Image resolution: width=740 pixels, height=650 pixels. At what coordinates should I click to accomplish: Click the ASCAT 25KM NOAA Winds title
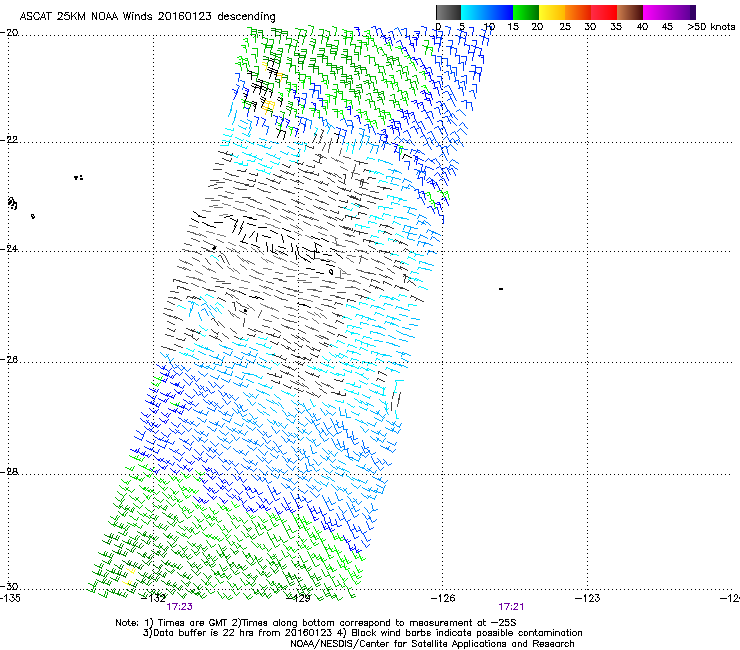pos(147,17)
